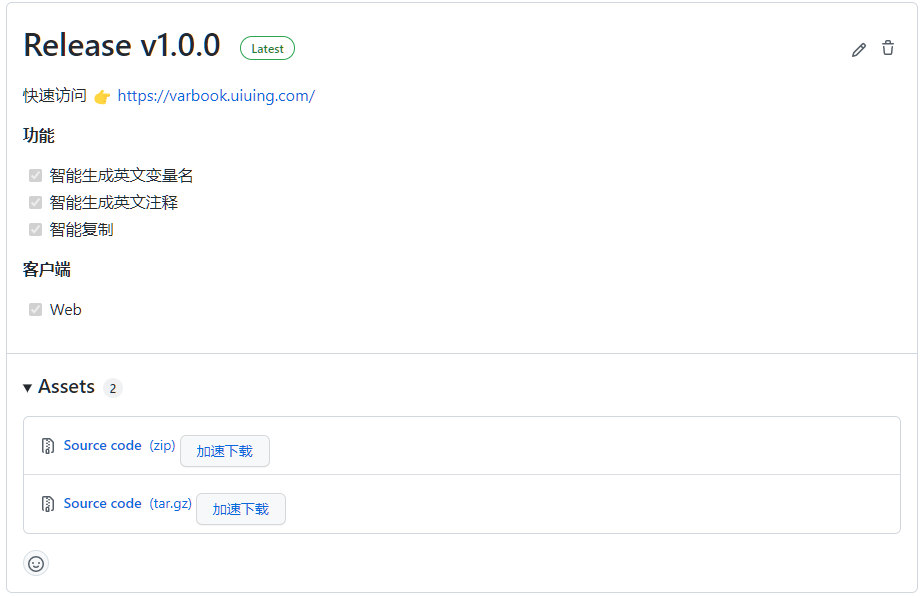The width and height of the screenshot is (922, 596).
Task: Toggle the 智能复制 checkbox
Action: pos(35,229)
